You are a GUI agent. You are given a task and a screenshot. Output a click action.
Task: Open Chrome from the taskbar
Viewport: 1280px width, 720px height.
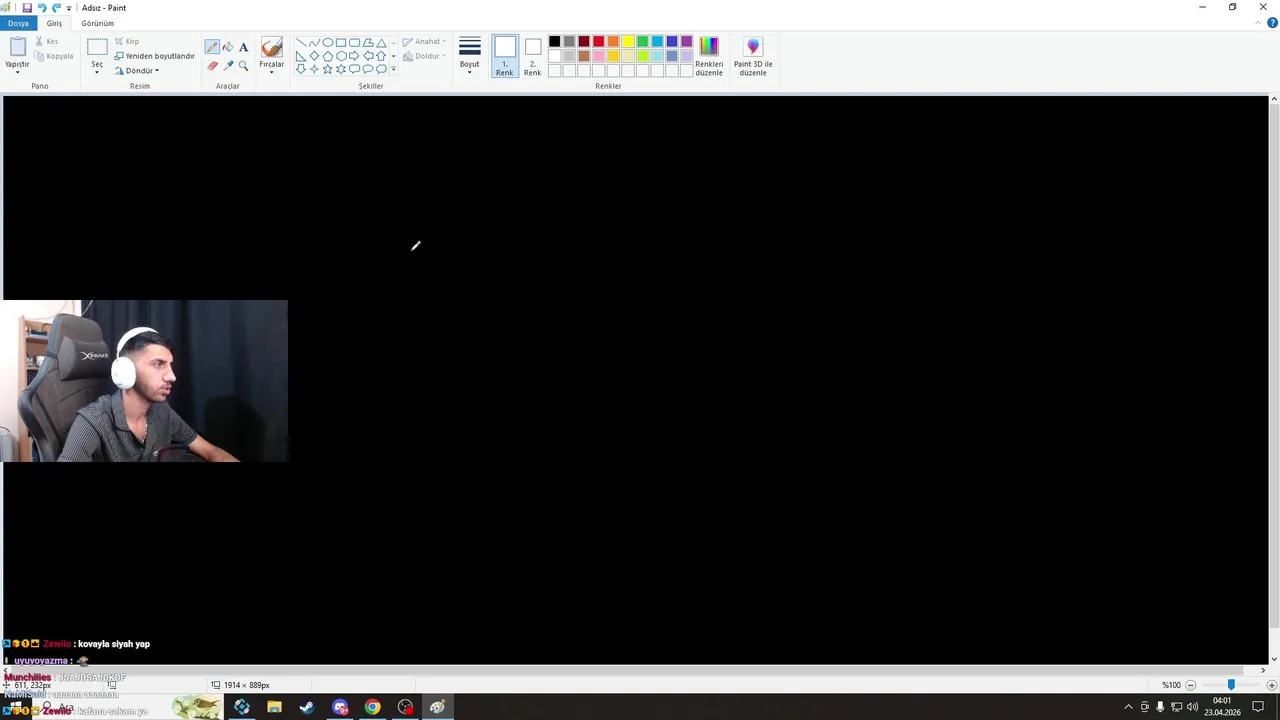(x=373, y=707)
